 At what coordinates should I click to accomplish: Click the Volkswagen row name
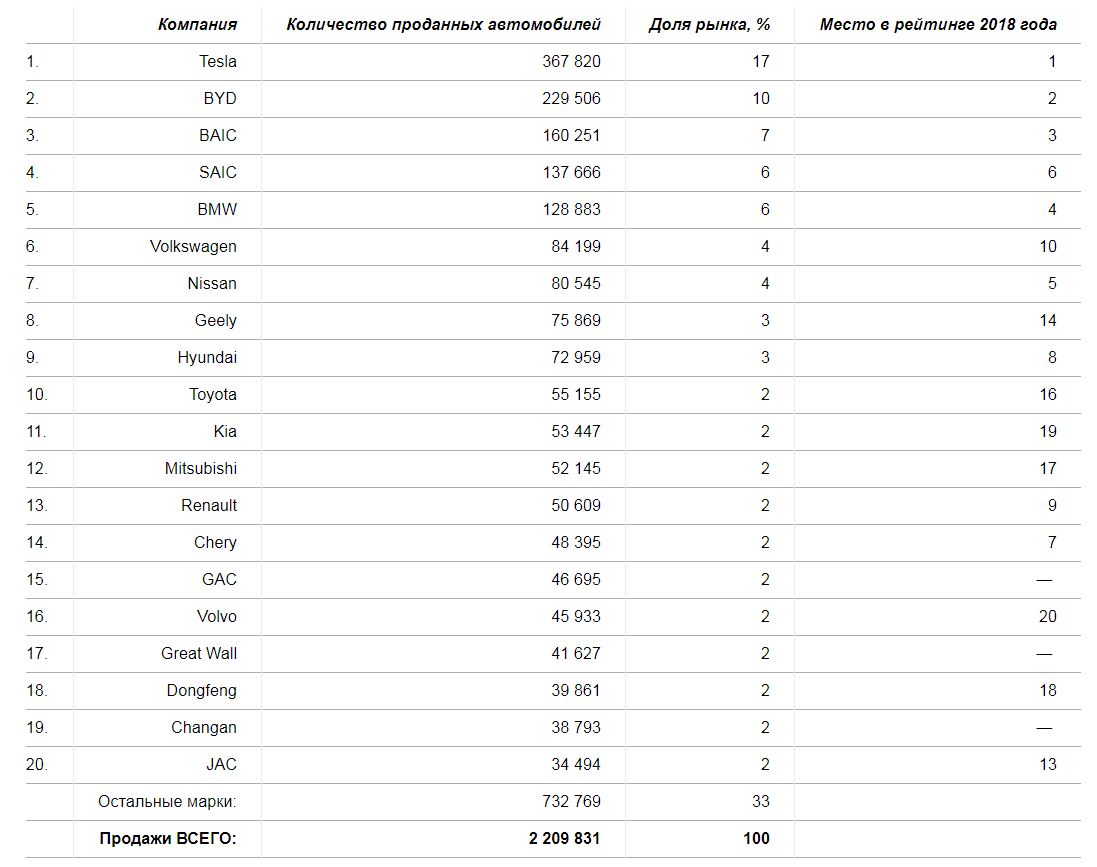pyautogui.click(x=193, y=247)
